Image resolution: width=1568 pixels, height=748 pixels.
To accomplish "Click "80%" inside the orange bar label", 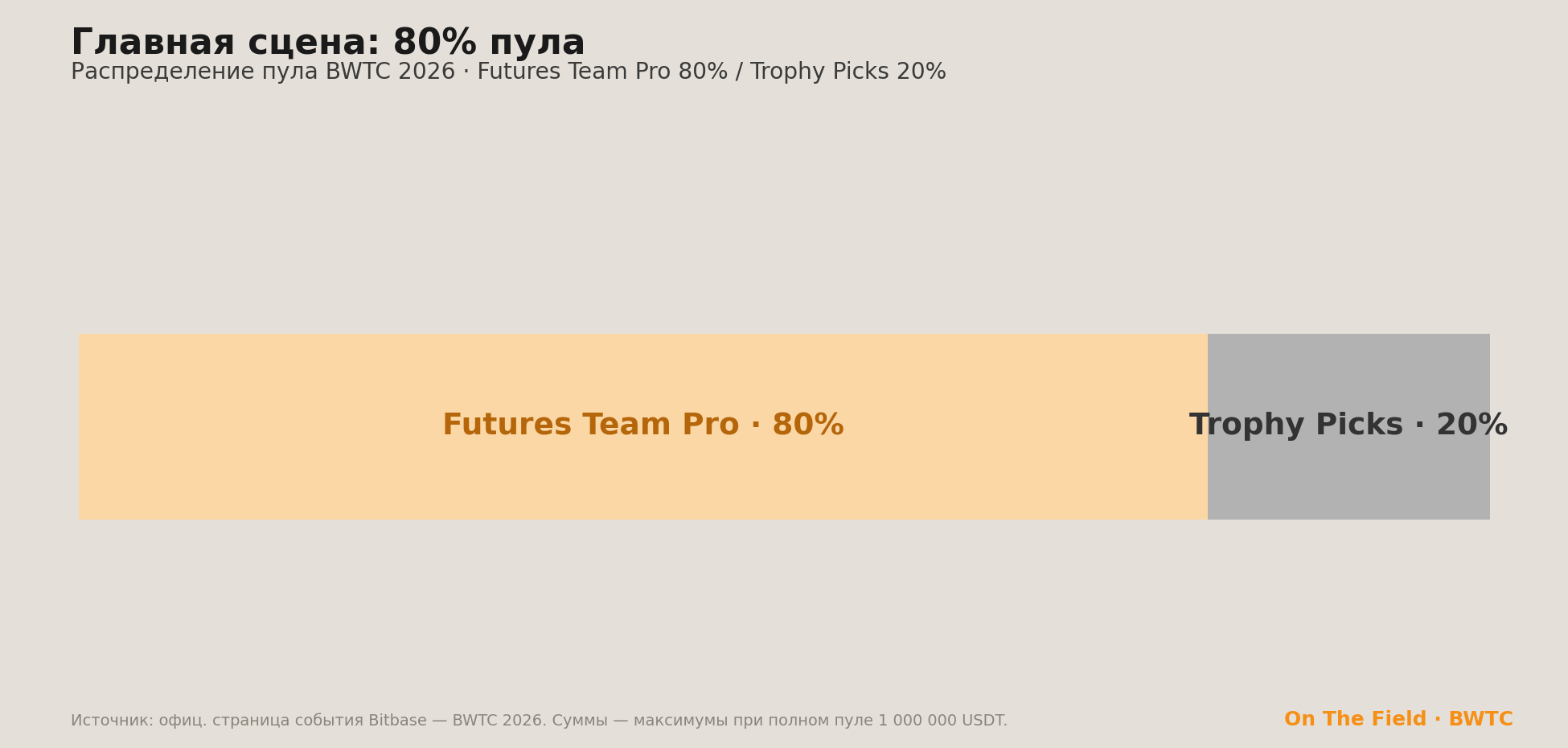I will point(808,425).
